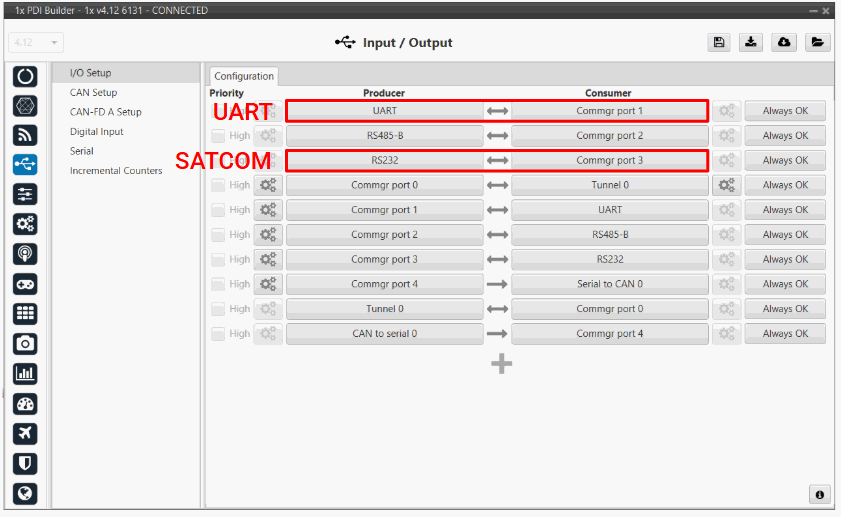Screen dimensions: 841x517
Task: Click gear settings beside Tunnel 0 consumer
Action: 726,185
